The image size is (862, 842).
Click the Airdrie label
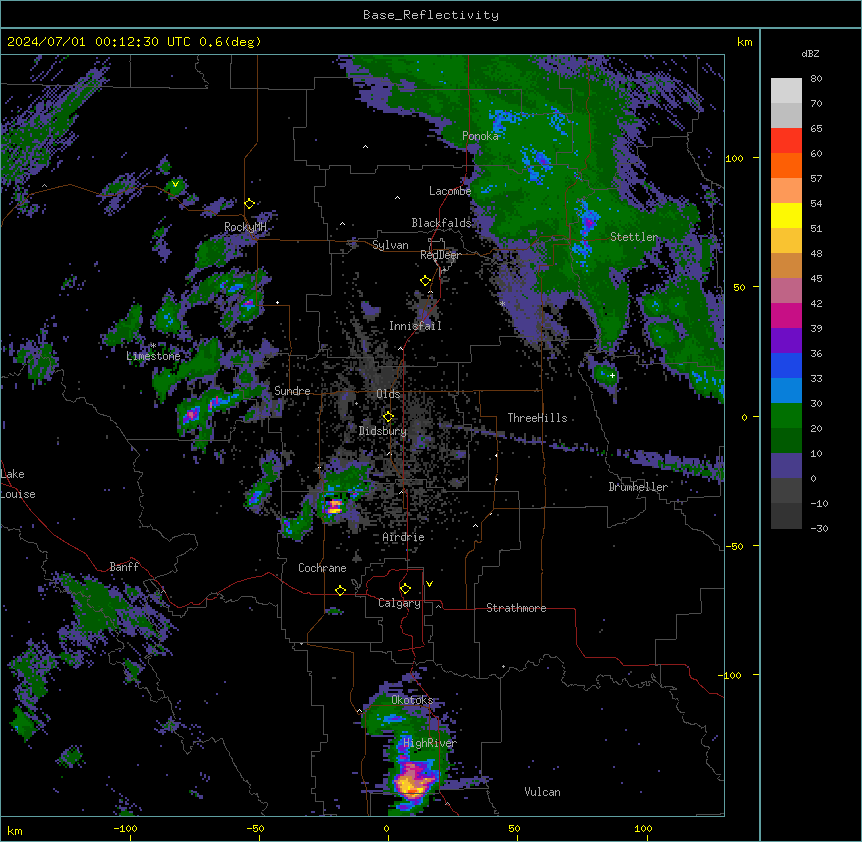(403, 537)
